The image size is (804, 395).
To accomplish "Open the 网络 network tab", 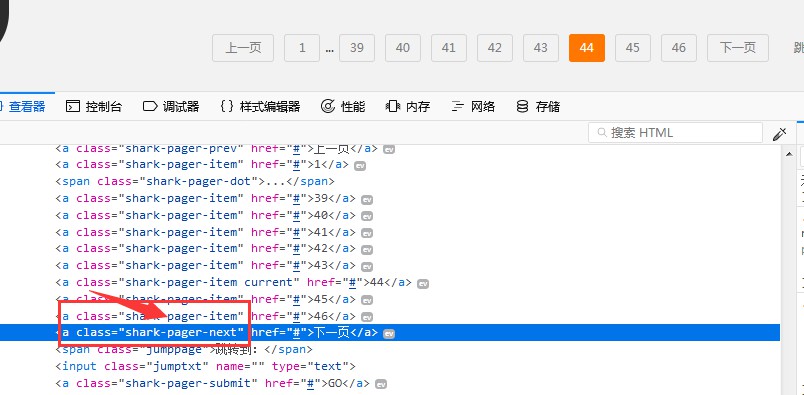I will [473, 107].
